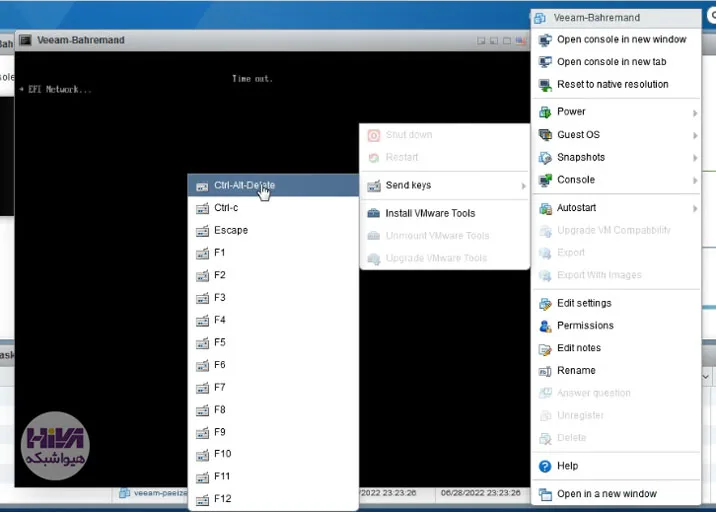Image resolution: width=716 pixels, height=512 pixels.
Task: Click the F2 keyboard icon
Action: (x=202, y=276)
